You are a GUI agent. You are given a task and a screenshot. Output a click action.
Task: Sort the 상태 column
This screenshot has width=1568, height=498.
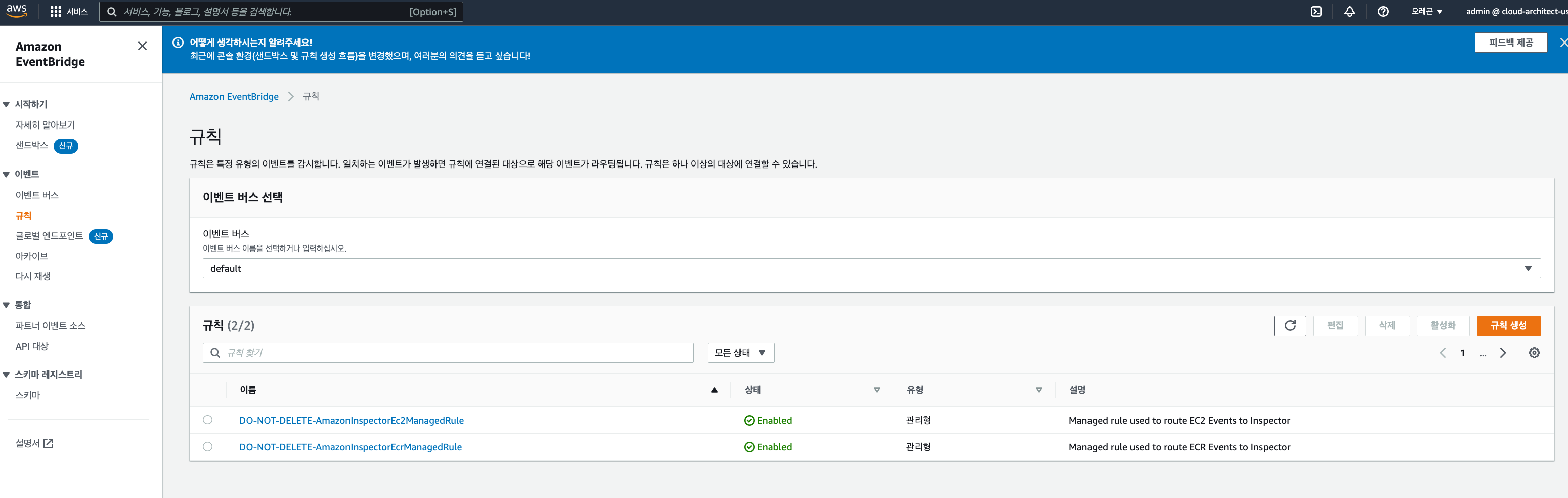point(877,390)
